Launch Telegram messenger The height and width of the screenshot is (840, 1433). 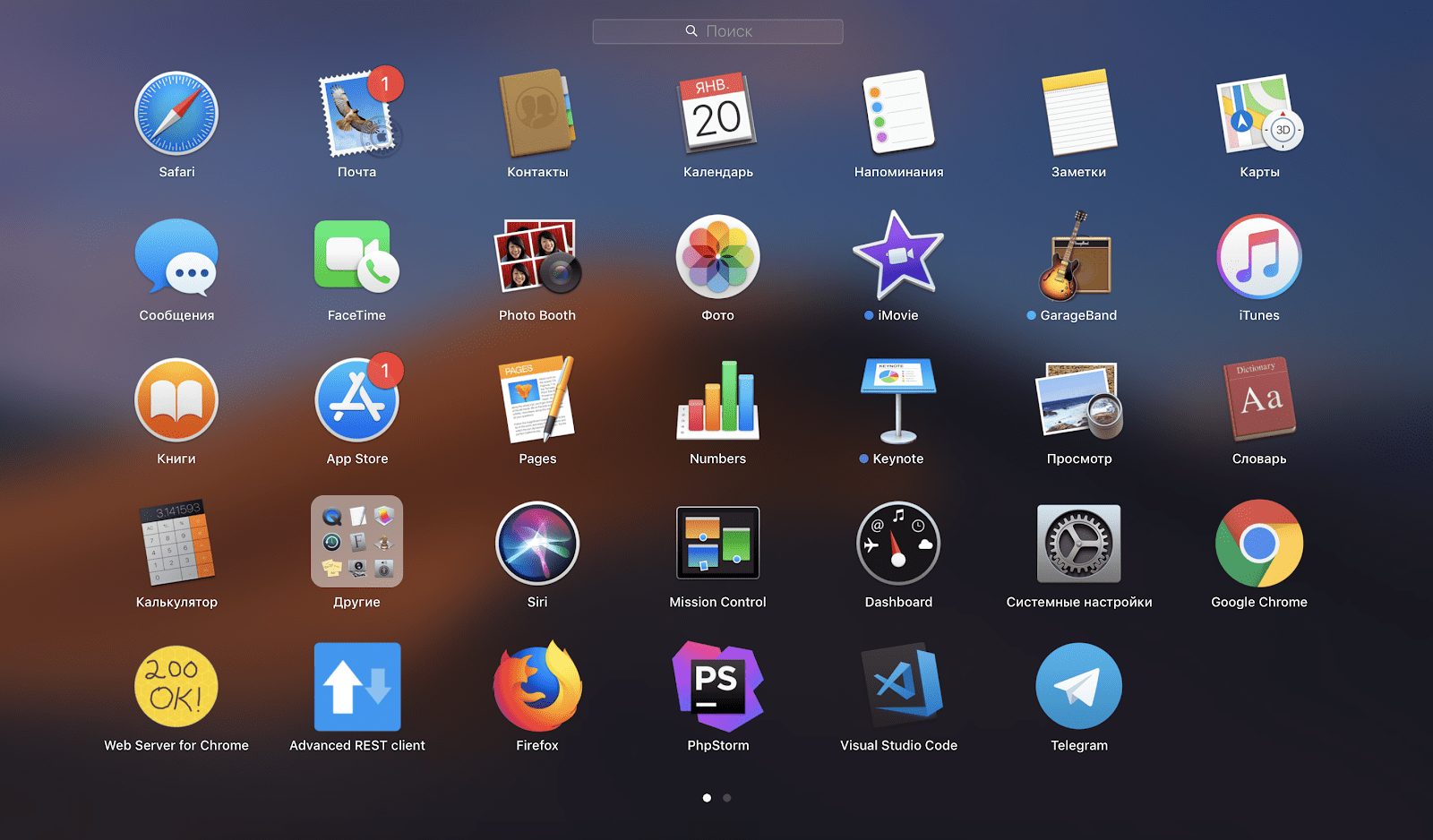tap(1078, 687)
